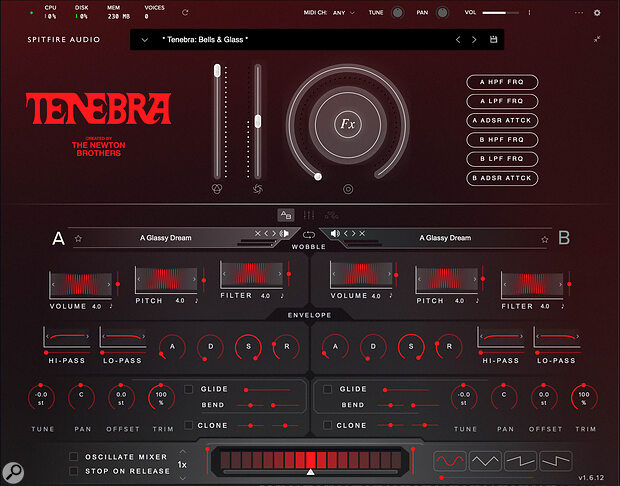The height and width of the screenshot is (486, 620).
Task: Click the TUNE knob in top bar
Action: (x=397, y=13)
